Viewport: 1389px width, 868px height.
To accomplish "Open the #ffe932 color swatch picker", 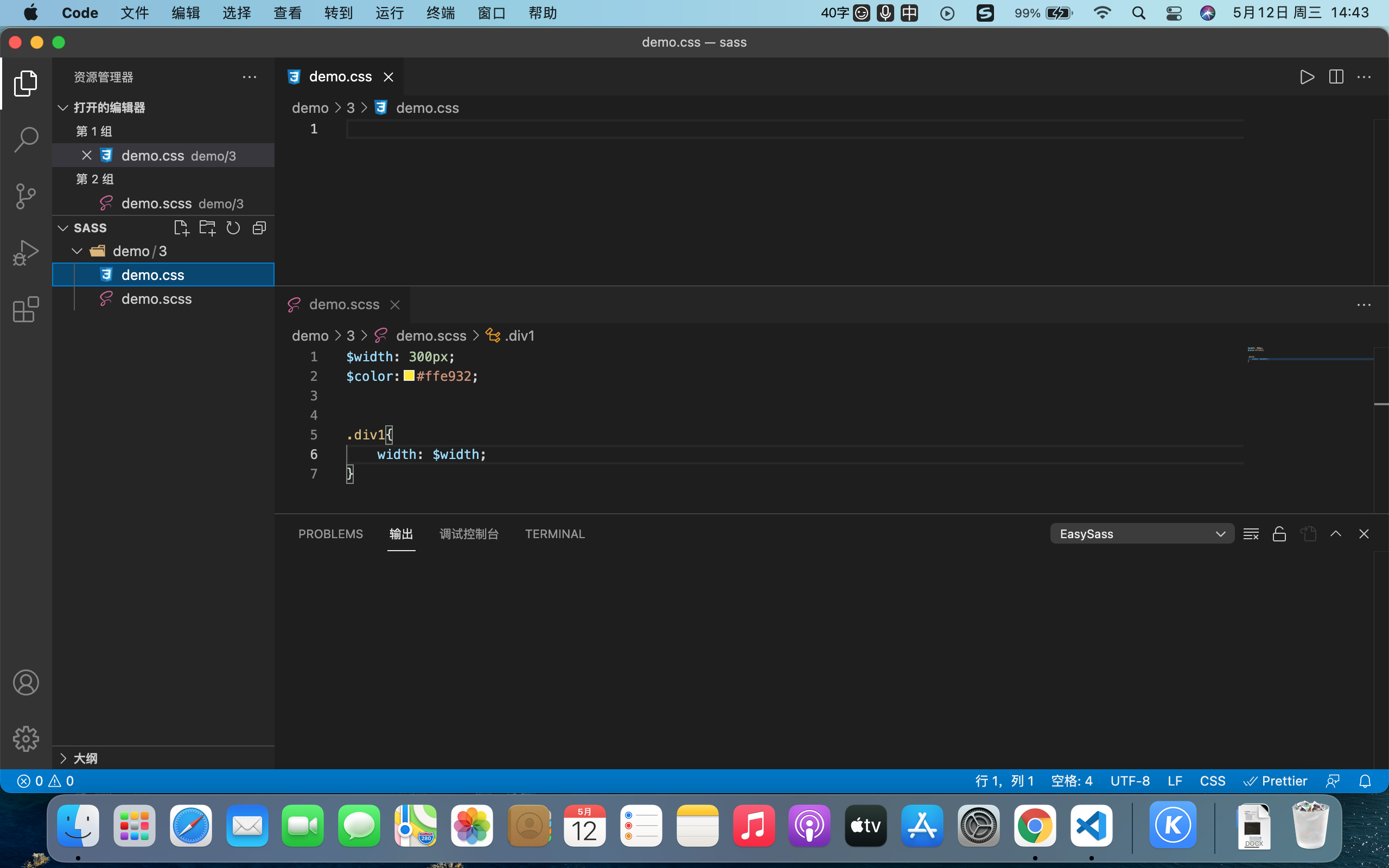I will [x=409, y=375].
